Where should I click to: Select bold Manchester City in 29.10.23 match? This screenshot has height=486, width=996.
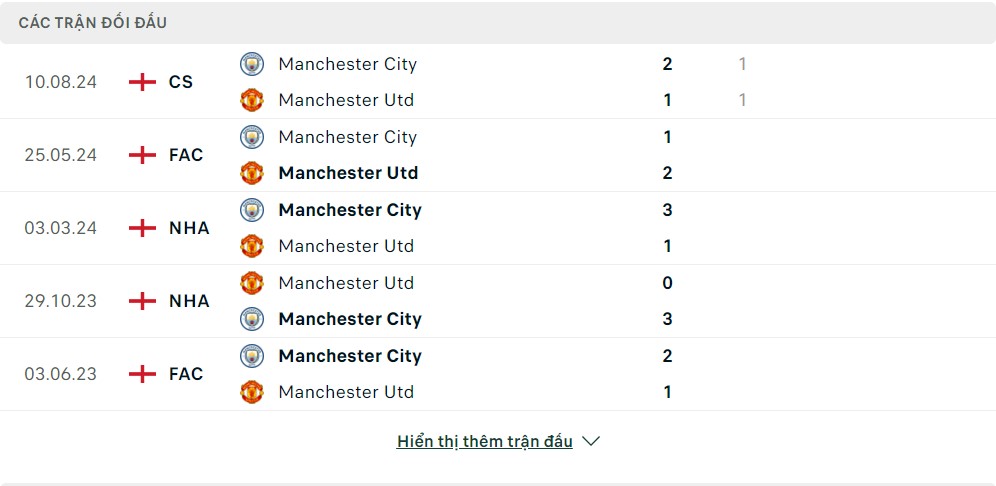click(350, 319)
